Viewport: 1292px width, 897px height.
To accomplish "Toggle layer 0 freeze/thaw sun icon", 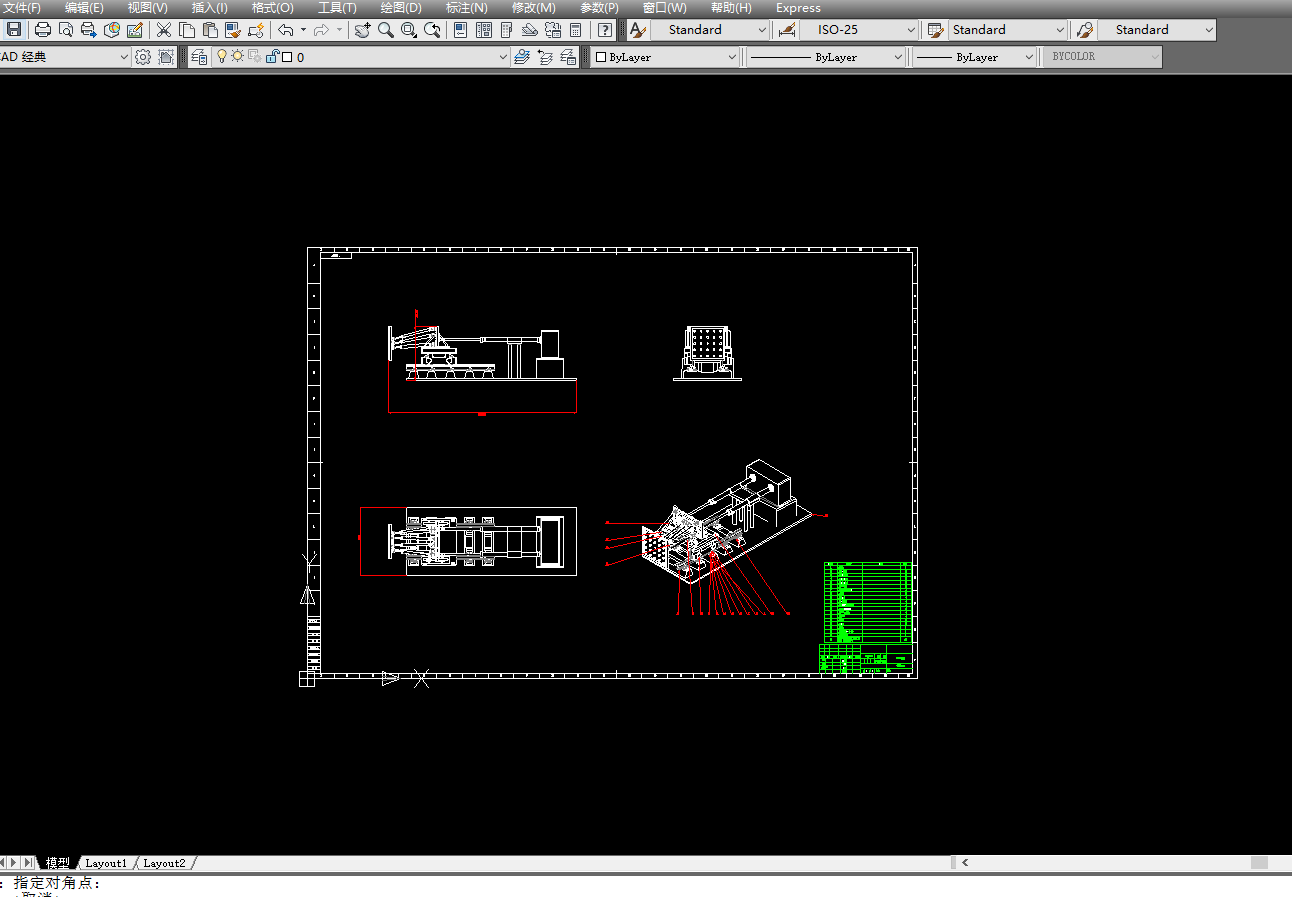I will [238, 57].
